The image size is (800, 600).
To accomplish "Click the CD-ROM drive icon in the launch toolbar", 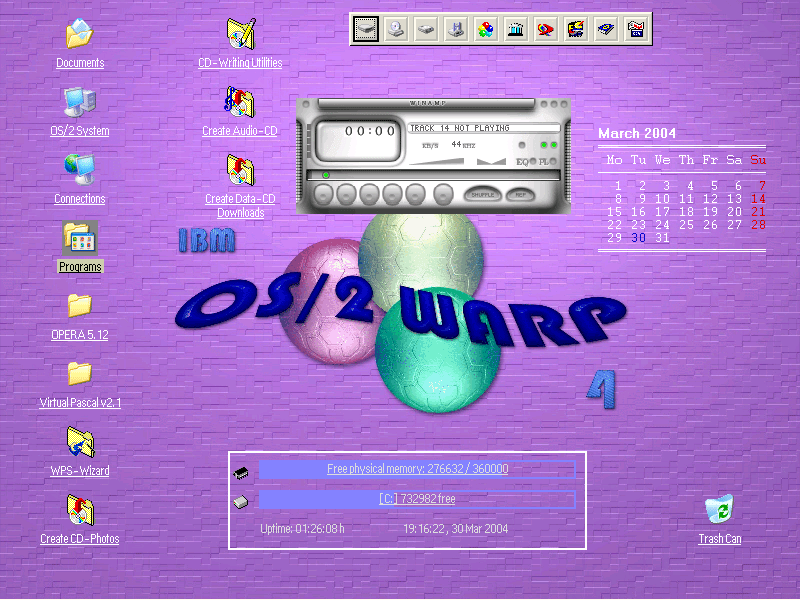I will coord(397,29).
